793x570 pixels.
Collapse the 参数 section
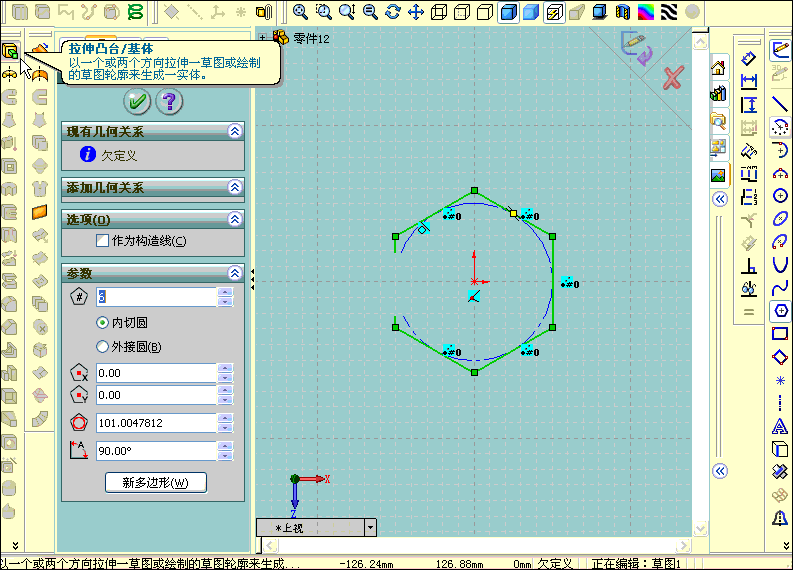[235, 274]
